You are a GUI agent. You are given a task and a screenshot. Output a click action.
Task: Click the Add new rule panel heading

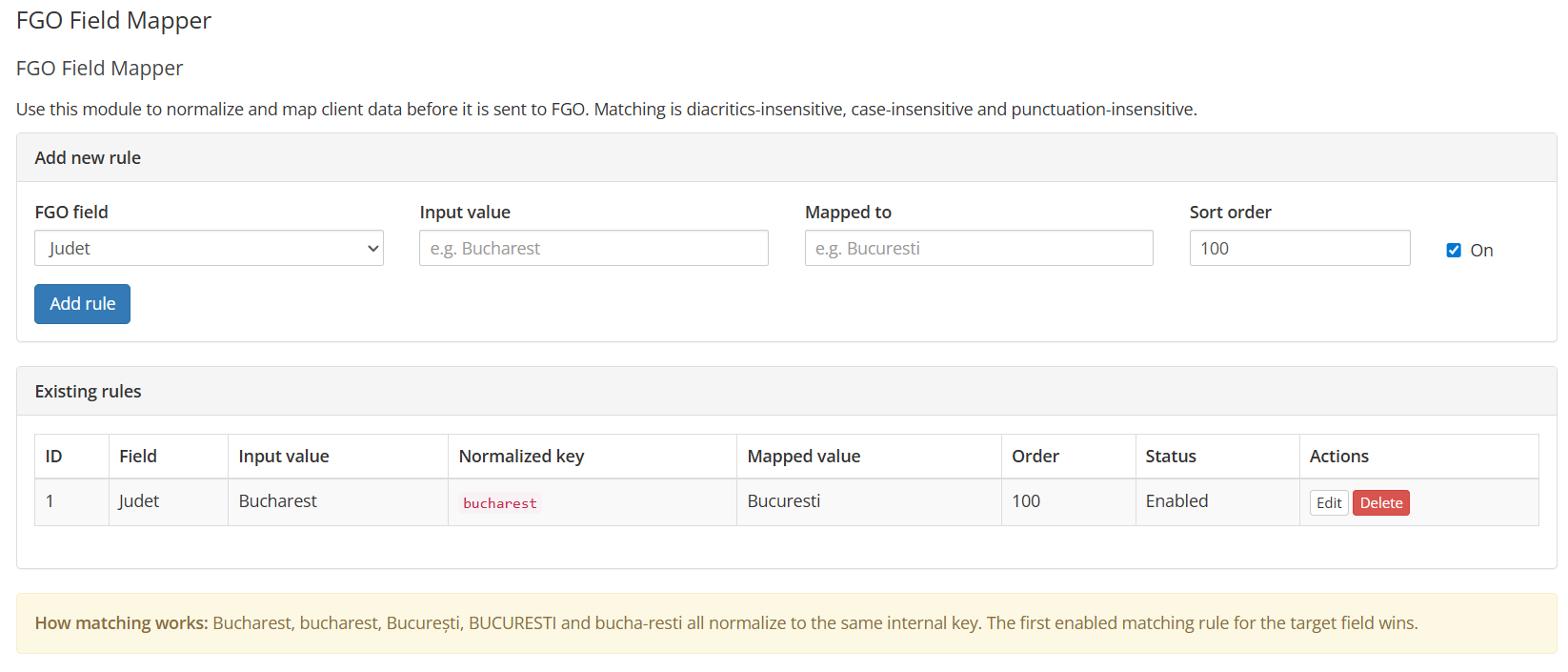[x=88, y=158]
